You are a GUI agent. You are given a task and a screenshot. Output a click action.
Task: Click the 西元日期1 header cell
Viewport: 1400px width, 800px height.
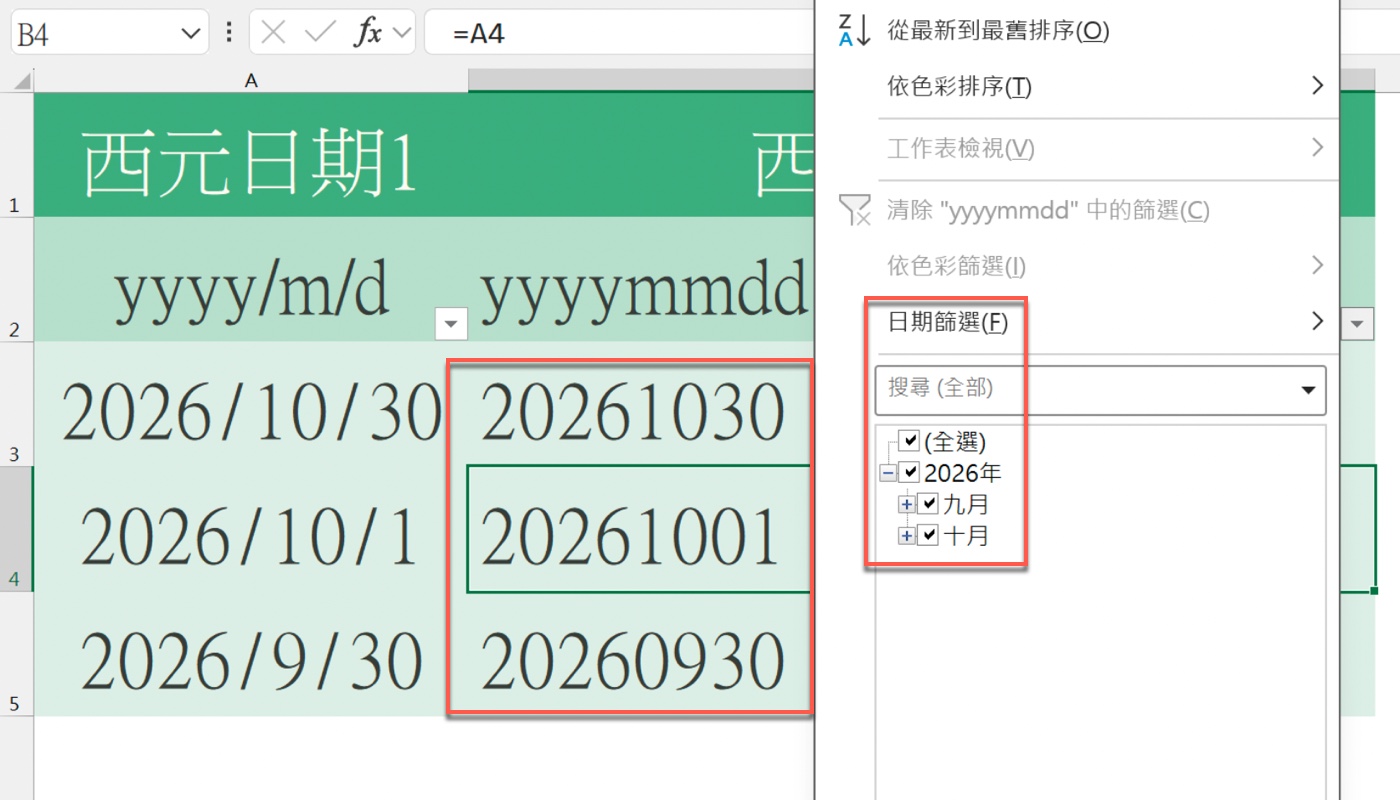tap(251, 155)
